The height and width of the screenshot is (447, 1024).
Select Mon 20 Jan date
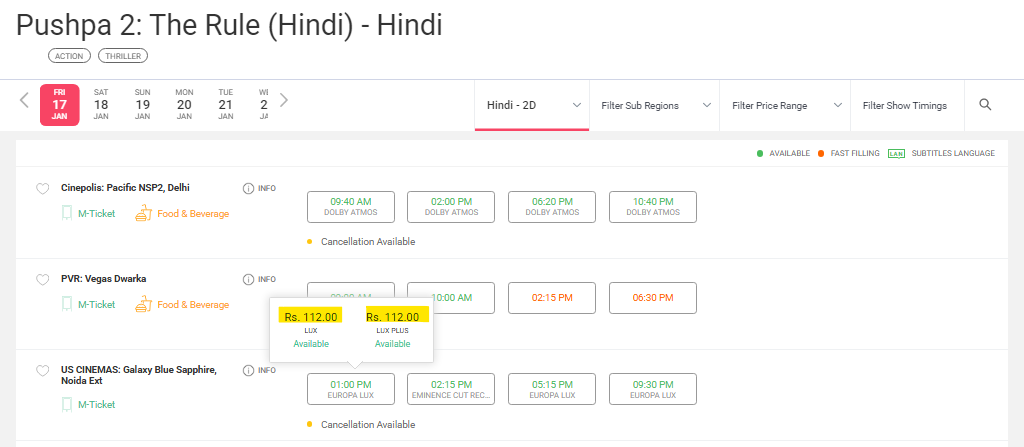[x=184, y=105]
